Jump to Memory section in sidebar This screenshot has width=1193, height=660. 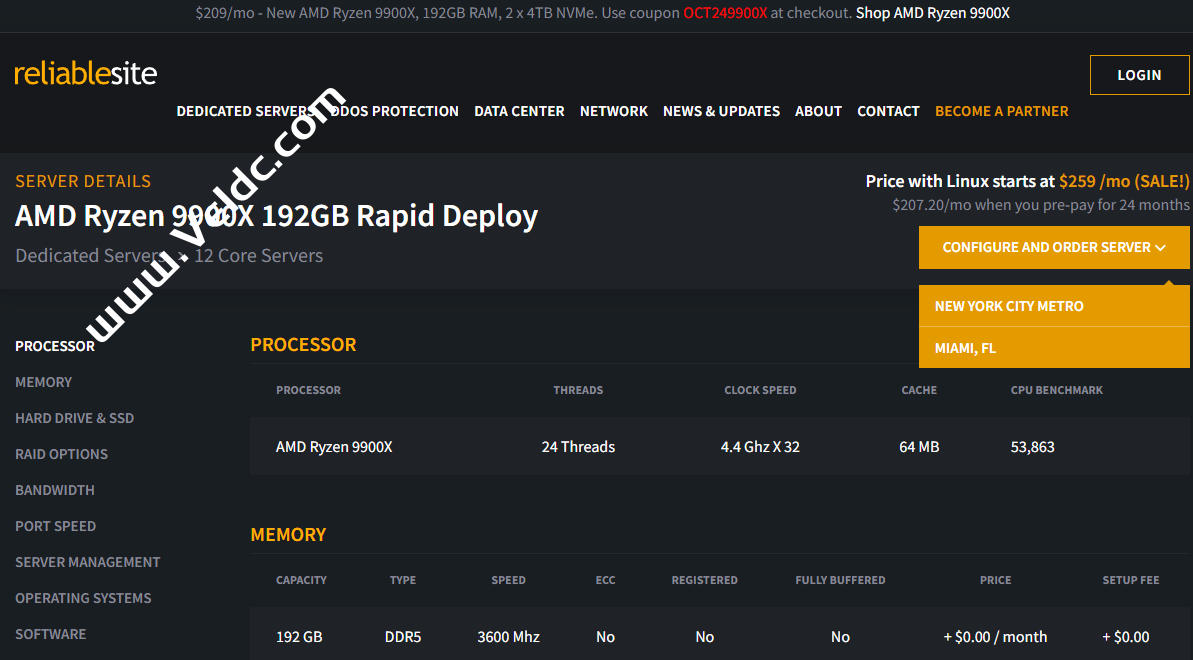pos(44,382)
